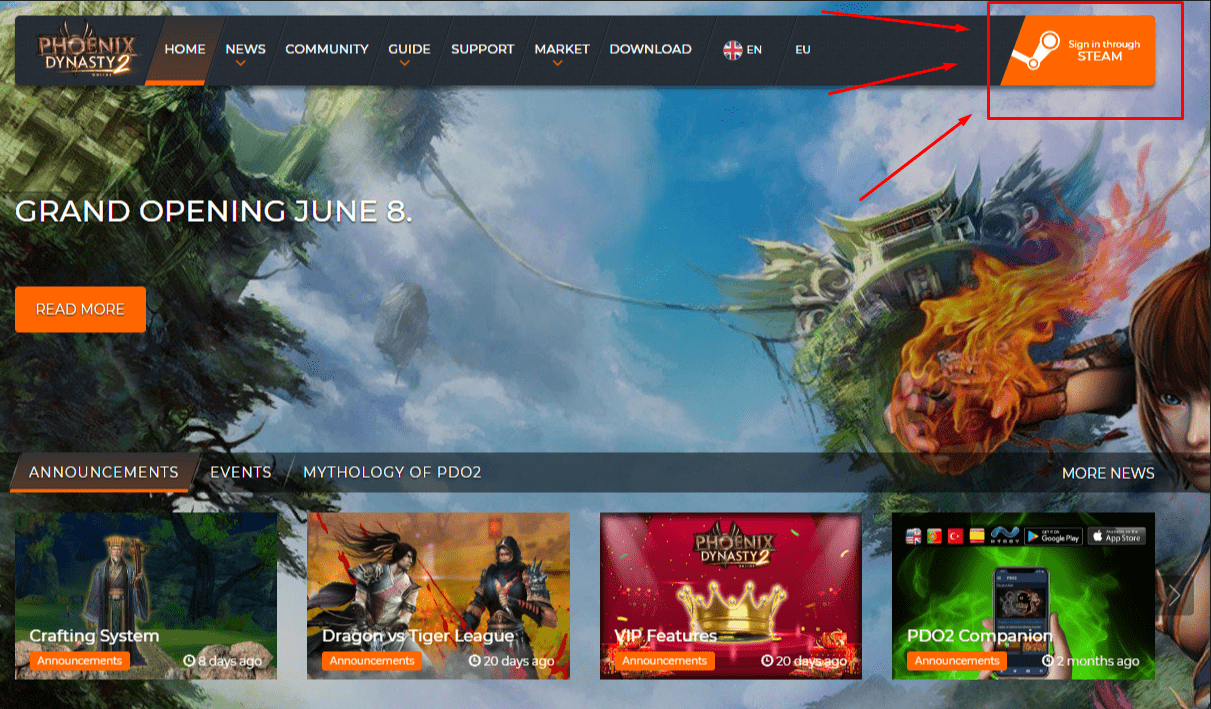Open the COMMUNITY menu item
This screenshot has width=1211, height=709.
click(327, 49)
